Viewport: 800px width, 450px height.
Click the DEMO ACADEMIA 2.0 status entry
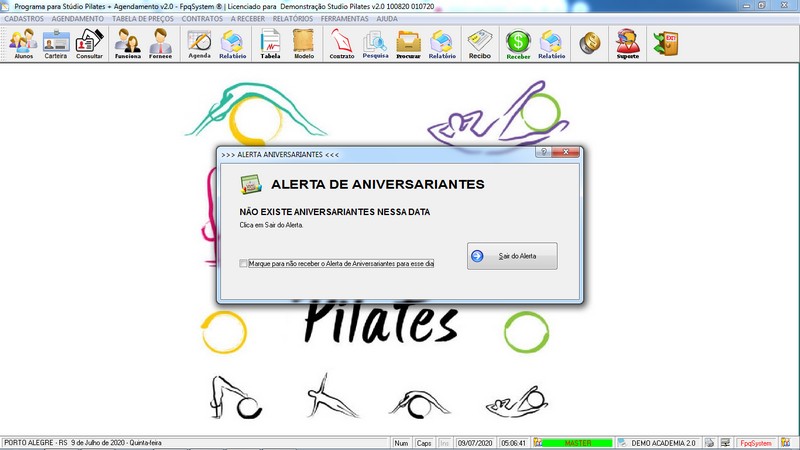(663, 443)
